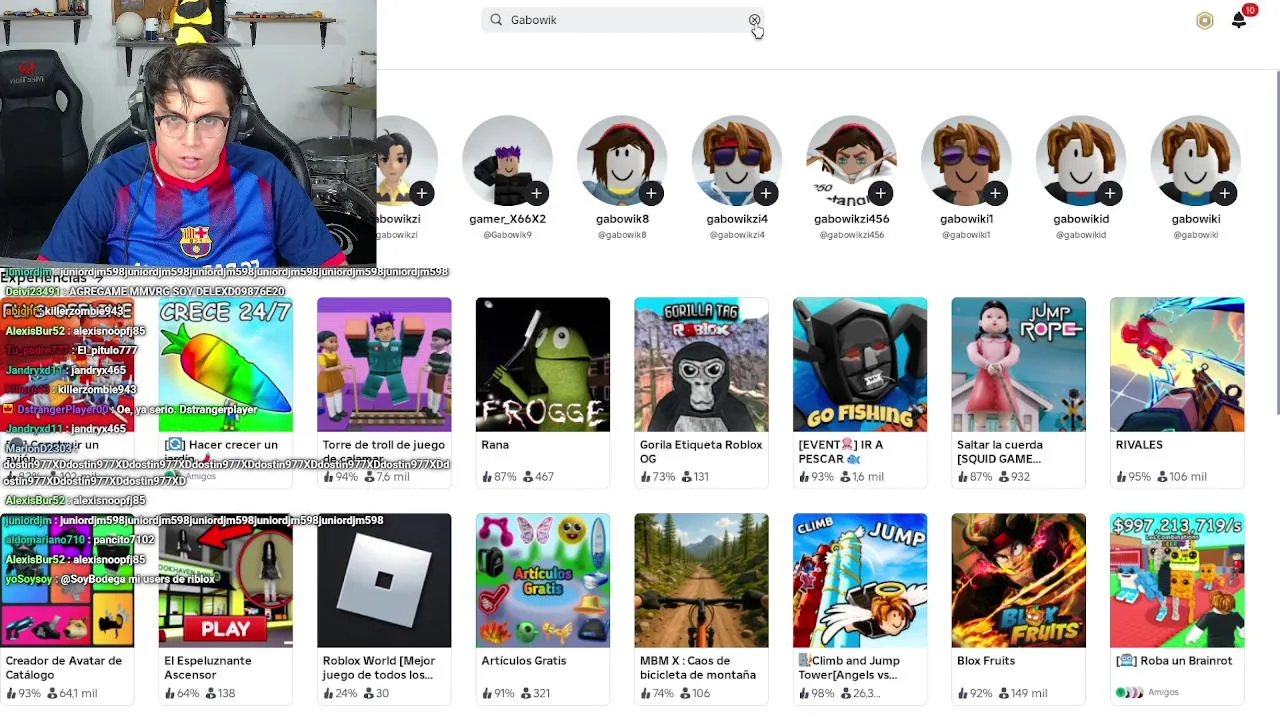Screen dimensions: 1280x720
Task: Open the Crece 24/7 carrot game thumbnail
Action: 225,364
